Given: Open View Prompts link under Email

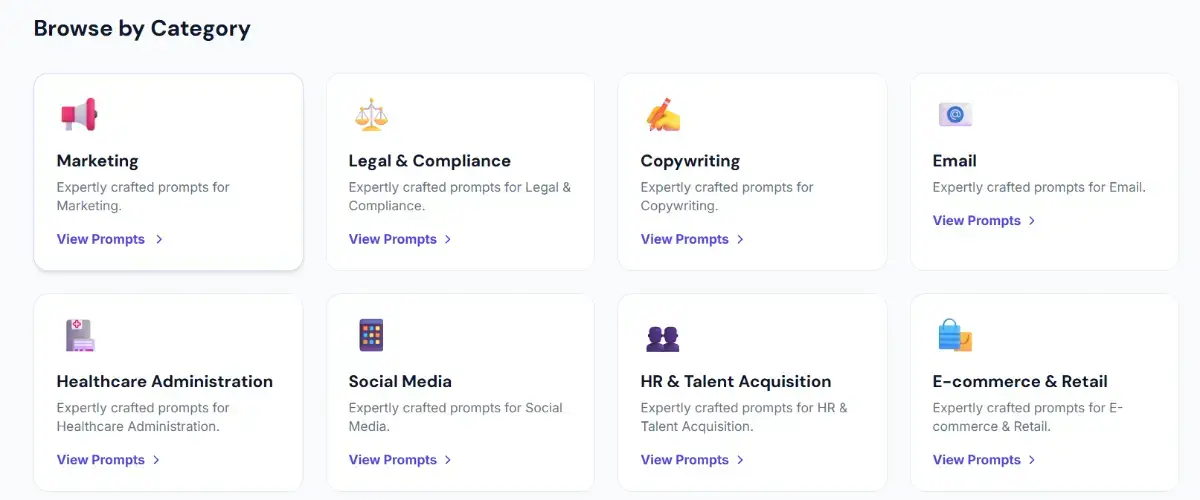Looking at the screenshot, I should 977,220.
